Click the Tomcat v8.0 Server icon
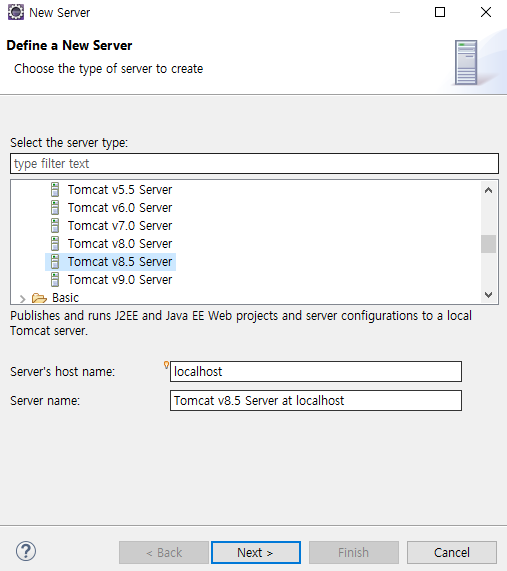The height and width of the screenshot is (571, 507). point(55,244)
